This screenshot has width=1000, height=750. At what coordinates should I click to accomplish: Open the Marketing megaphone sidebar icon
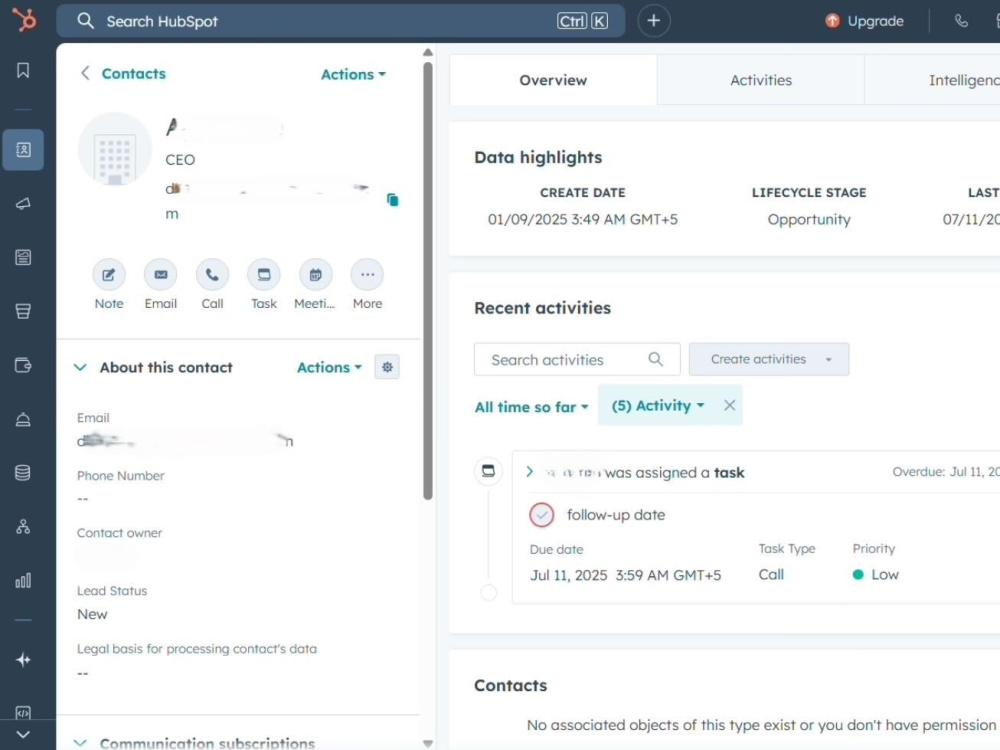(23, 203)
